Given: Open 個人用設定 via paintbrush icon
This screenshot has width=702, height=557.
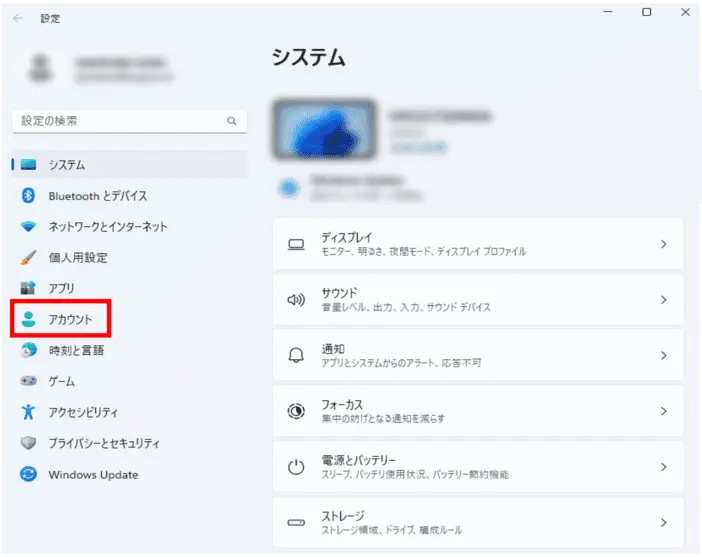Looking at the screenshot, I should pyautogui.click(x=29, y=258).
